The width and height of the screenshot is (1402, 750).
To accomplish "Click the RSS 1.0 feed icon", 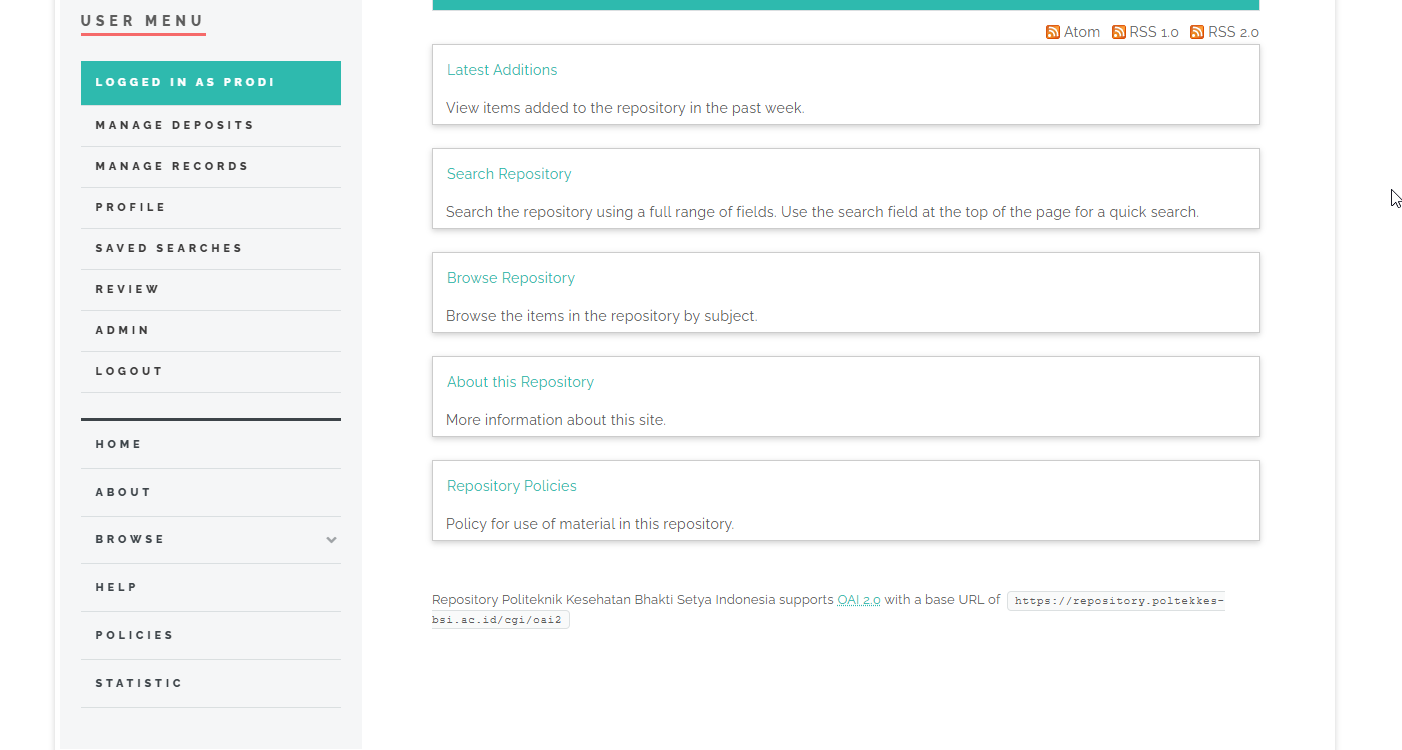I will point(1119,32).
